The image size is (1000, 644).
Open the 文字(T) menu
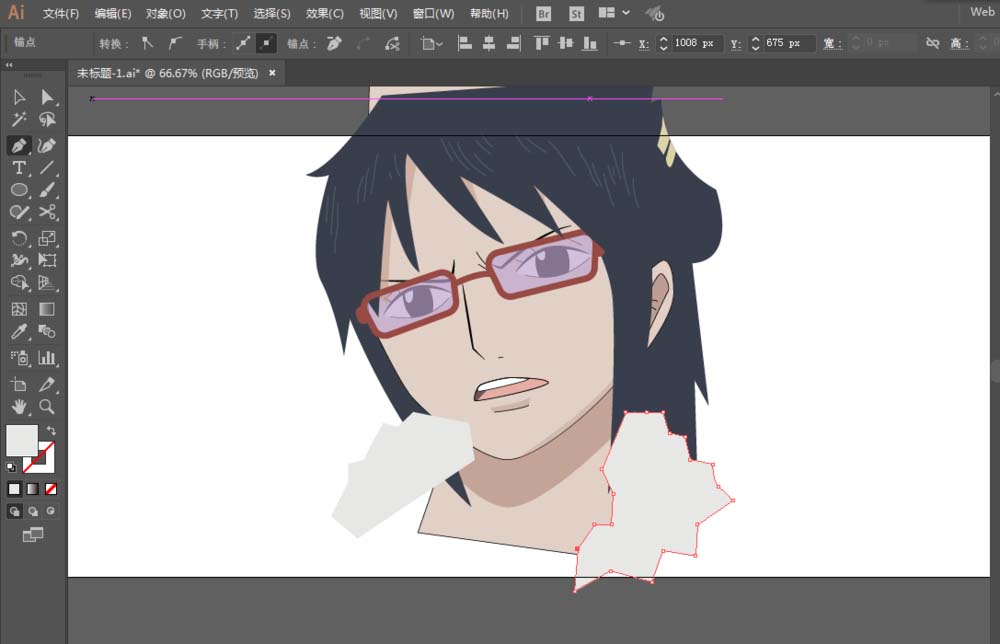[219, 13]
